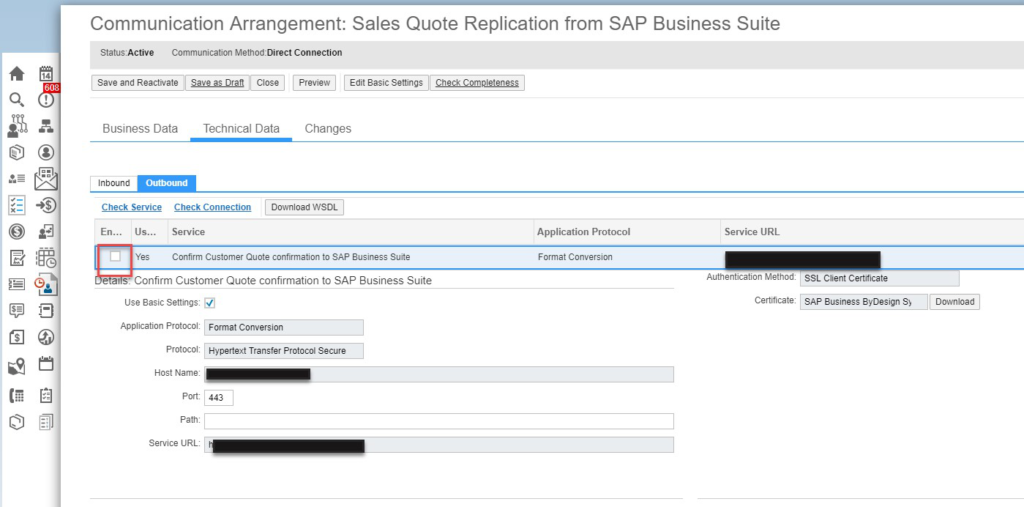Open the arrow into dollar coin icon
The height and width of the screenshot is (507, 1024).
[46, 205]
